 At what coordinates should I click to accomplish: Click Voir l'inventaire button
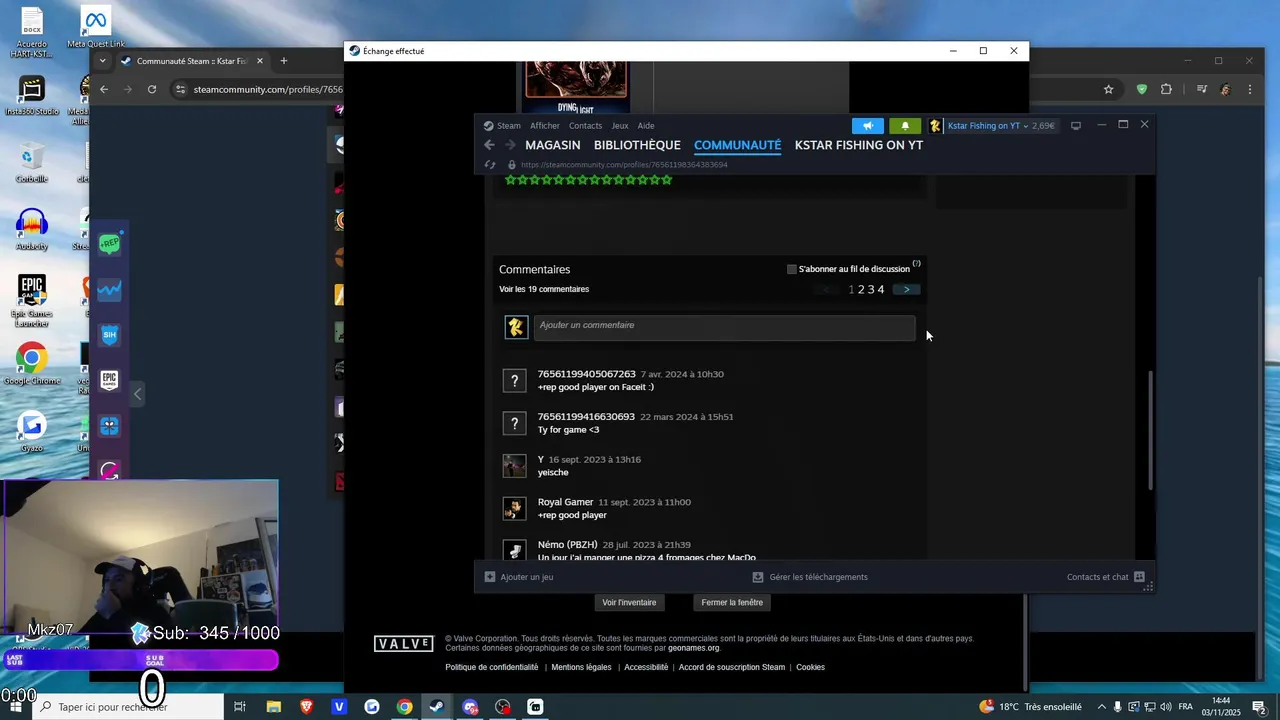tap(629, 603)
